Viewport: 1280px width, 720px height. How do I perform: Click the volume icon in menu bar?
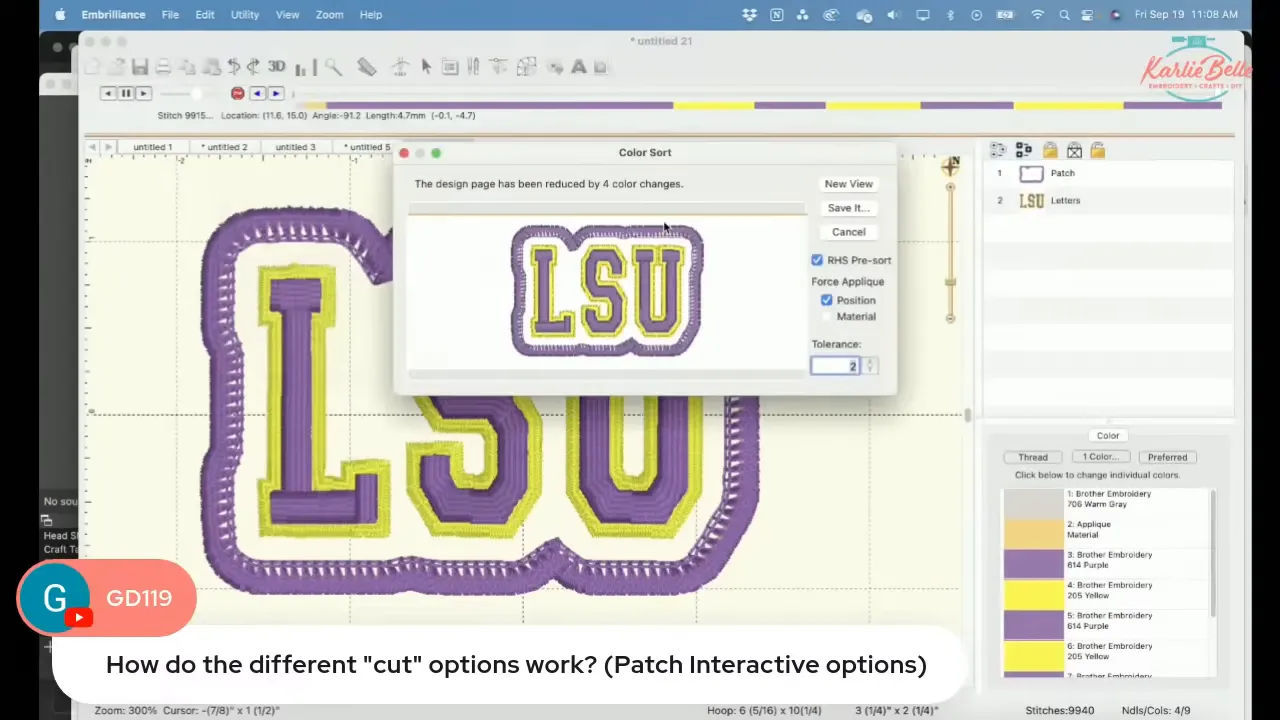892,14
